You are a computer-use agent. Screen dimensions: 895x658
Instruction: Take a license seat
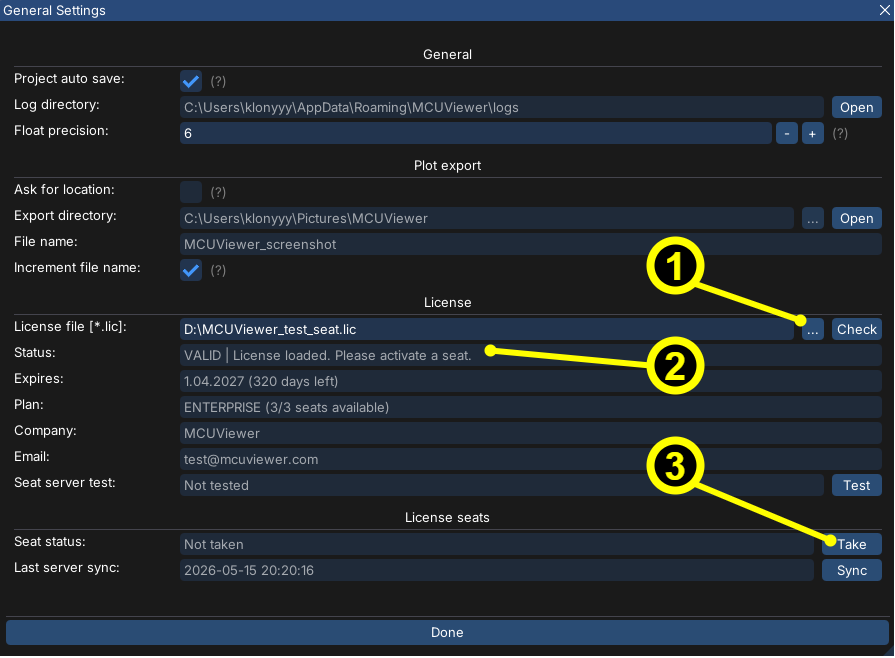click(x=852, y=544)
